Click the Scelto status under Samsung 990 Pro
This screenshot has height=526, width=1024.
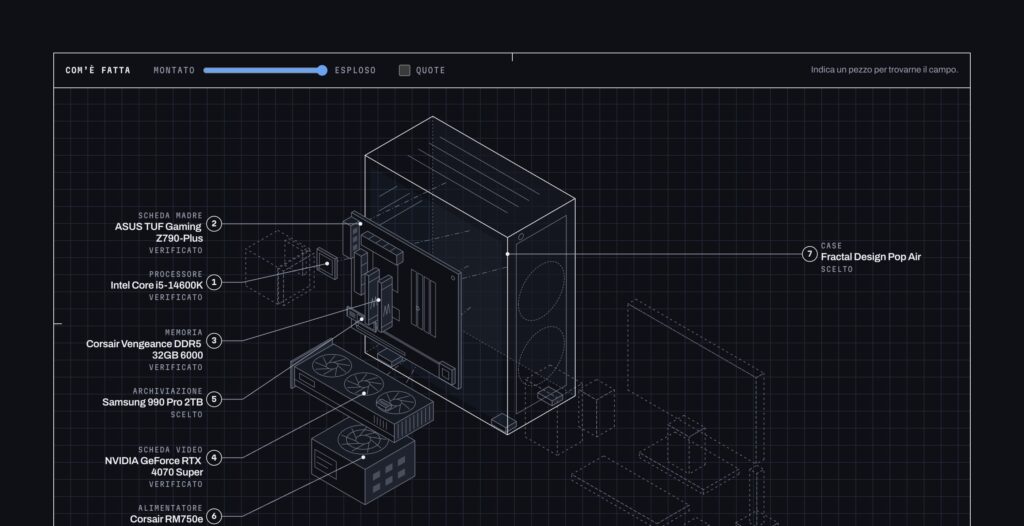pyautogui.click(x=187, y=414)
